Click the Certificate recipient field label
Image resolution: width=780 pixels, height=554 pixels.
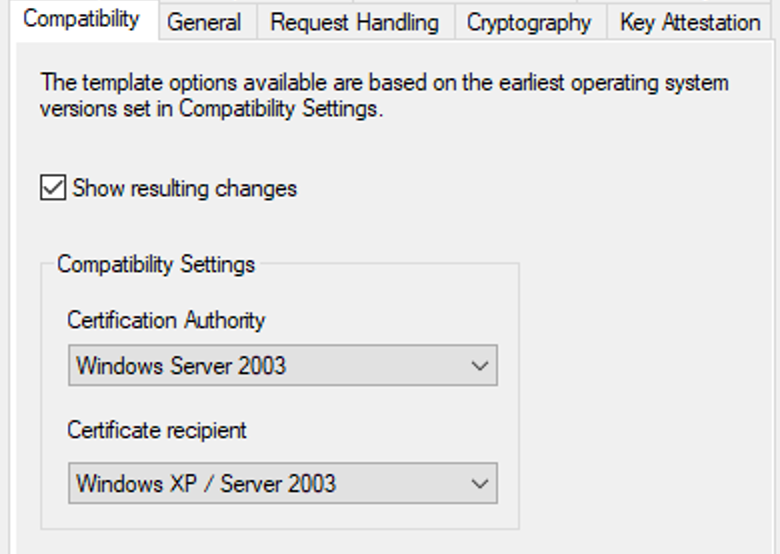point(157,431)
